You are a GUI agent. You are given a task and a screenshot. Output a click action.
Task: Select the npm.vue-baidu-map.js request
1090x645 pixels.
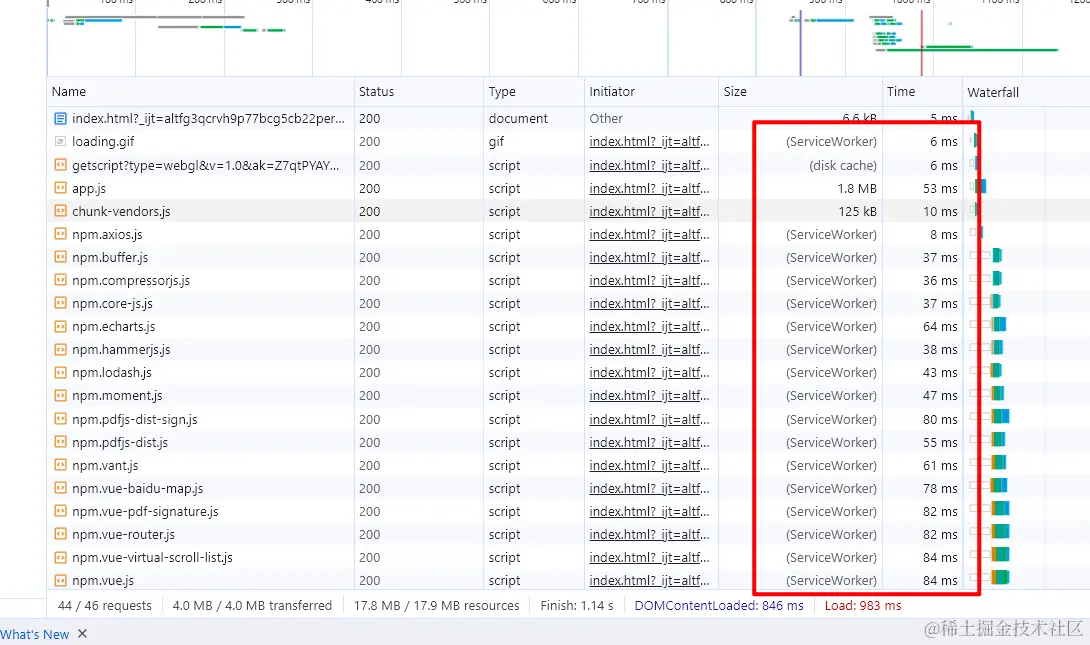[x=138, y=489]
